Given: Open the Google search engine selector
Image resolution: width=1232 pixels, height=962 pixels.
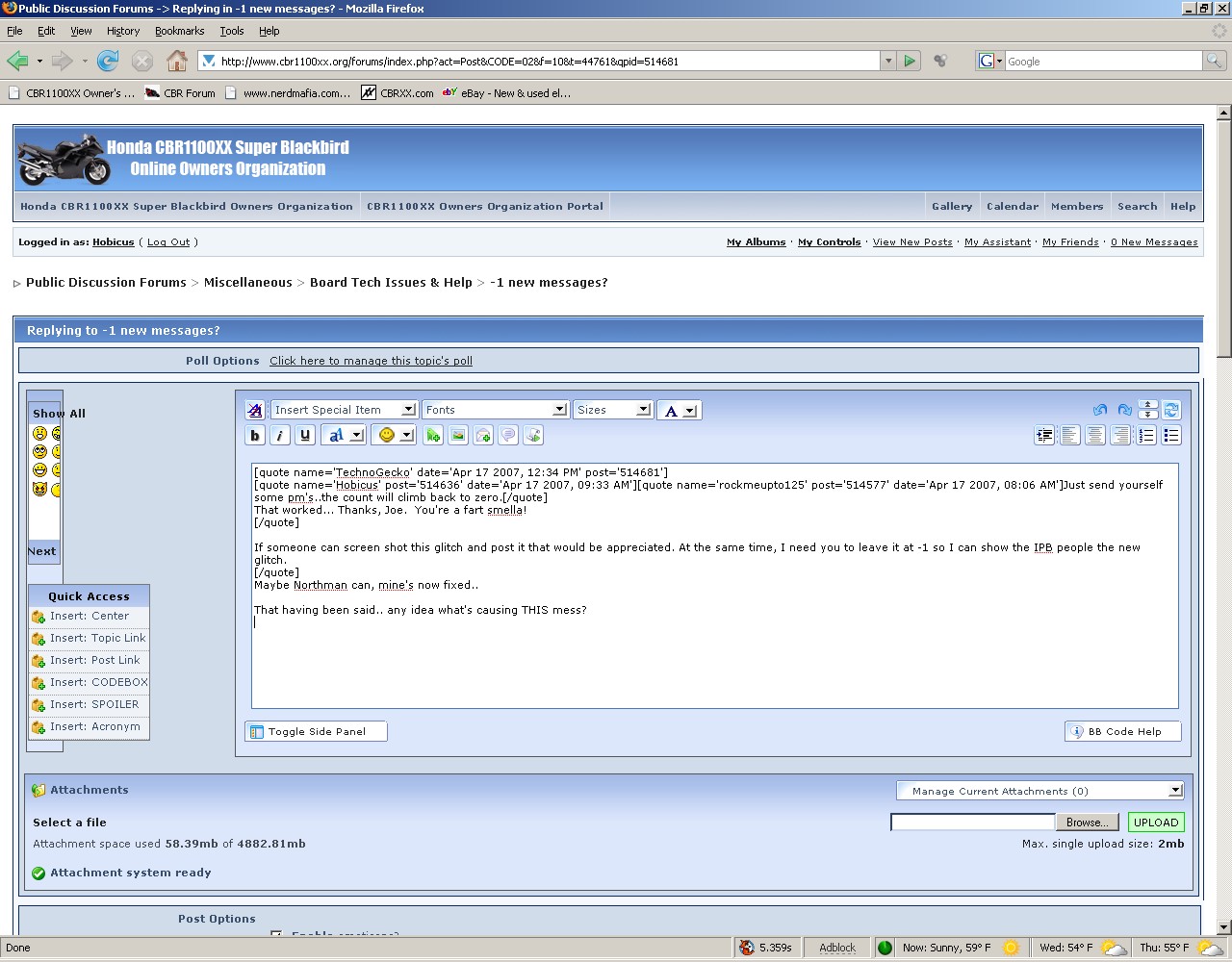Looking at the screenshot, I should (x=990, y=61).
